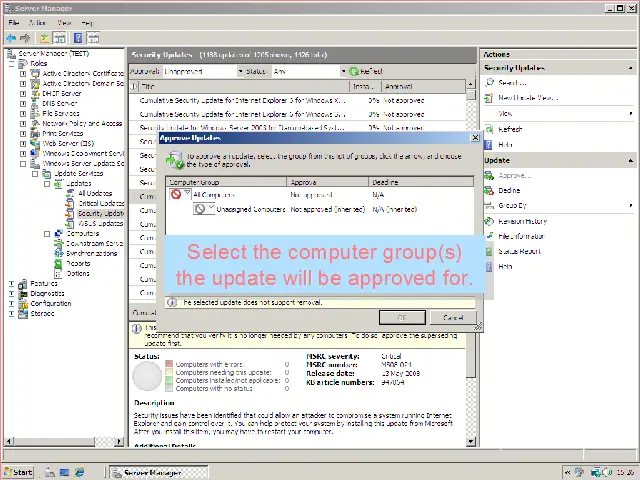Click Cancel in the Approve Updates dialog
Viewport: 640px width, 480px height.
point(453,317)
